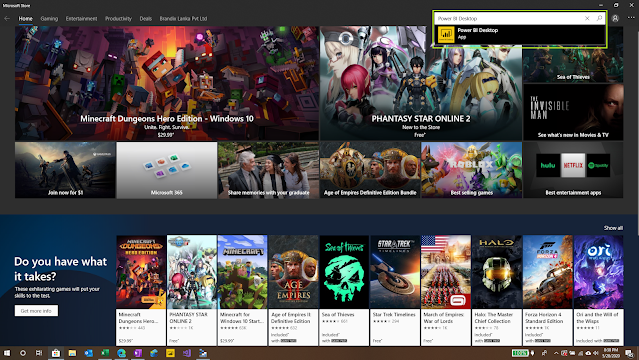Open the Entertainment tab

pos(82,18)
